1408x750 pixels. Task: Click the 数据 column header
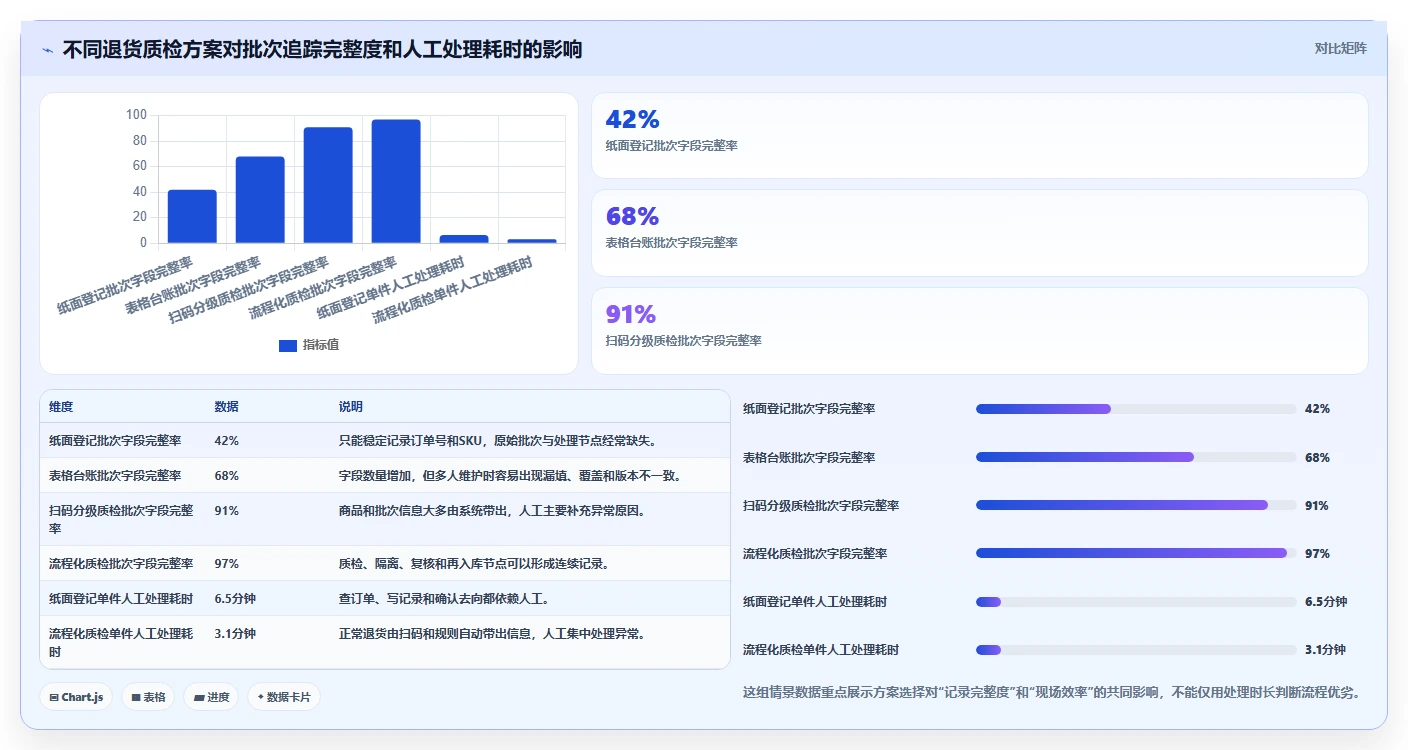pyautogui.click(x=226, y=407)
